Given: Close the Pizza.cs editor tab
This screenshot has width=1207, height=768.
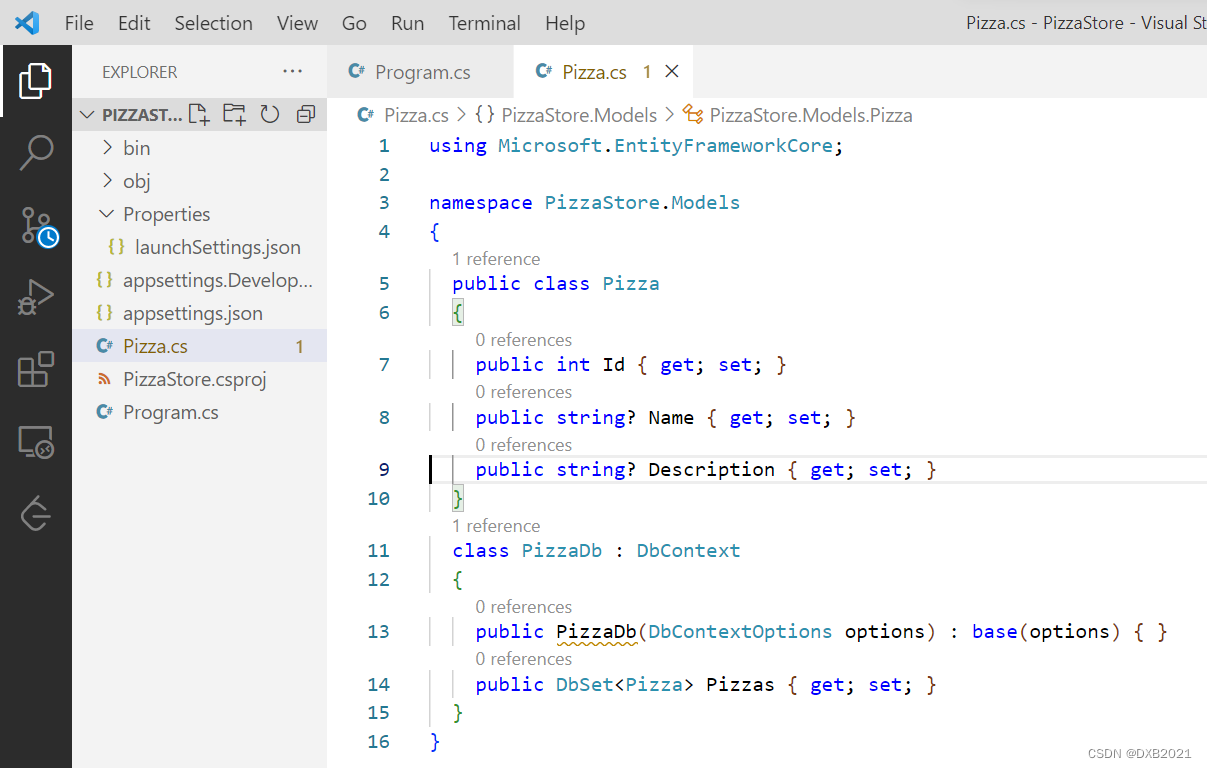Looking at the screenshot, I should point(672,71).
